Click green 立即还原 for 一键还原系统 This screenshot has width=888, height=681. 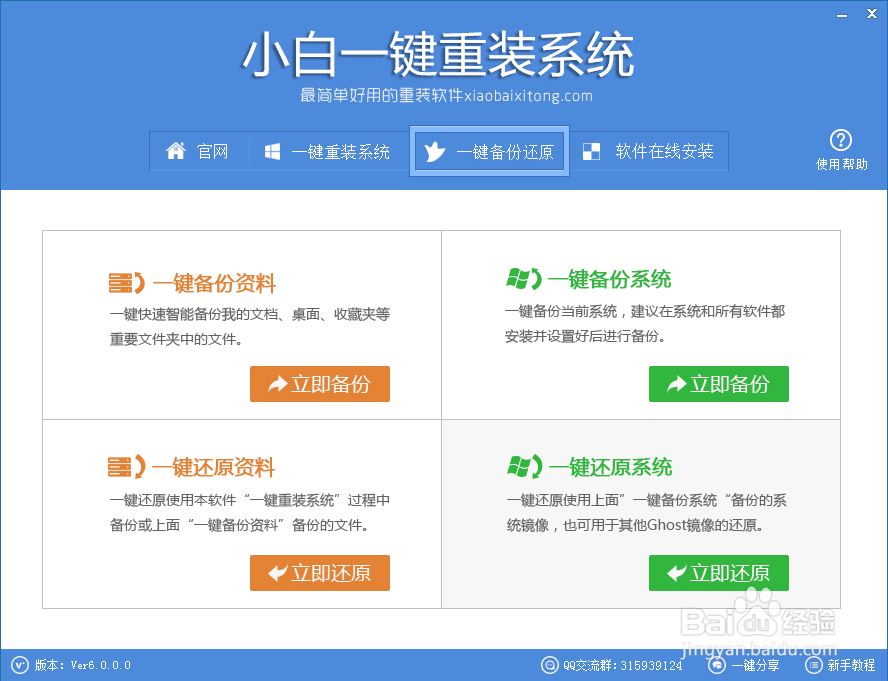click(719, 573)
